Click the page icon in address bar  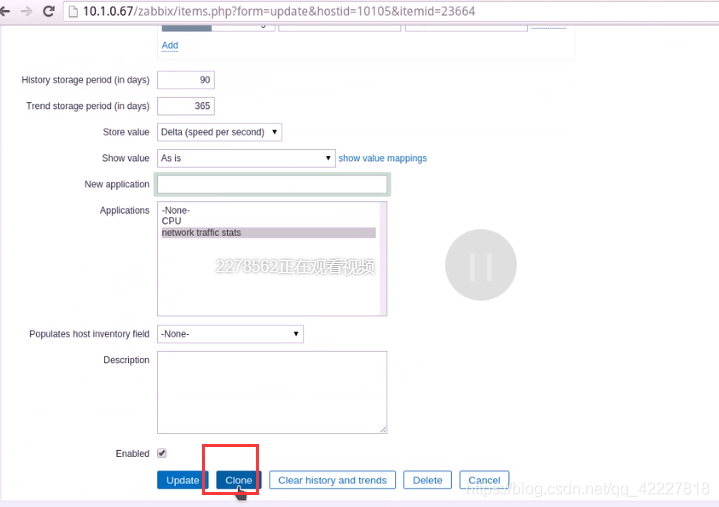[x=73, y=11]
